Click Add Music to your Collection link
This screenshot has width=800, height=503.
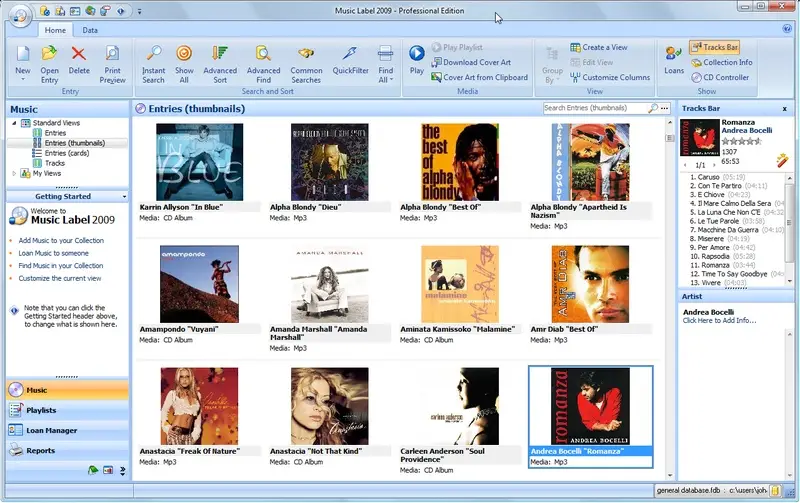pyautogui.click(x=61, y=240)
